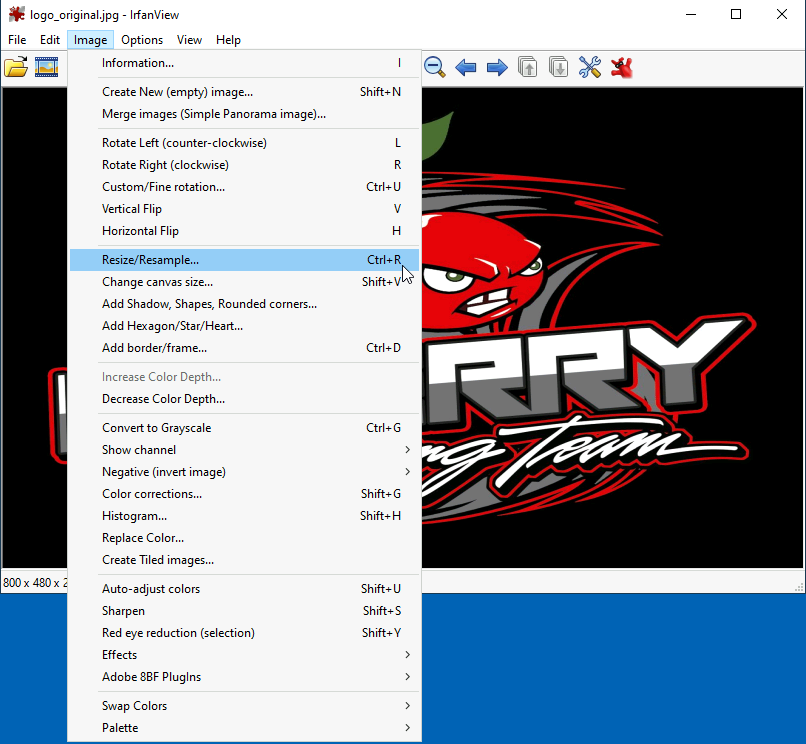
Task: Expand Negative (invert image) submenu
Action: click(244, 472)
